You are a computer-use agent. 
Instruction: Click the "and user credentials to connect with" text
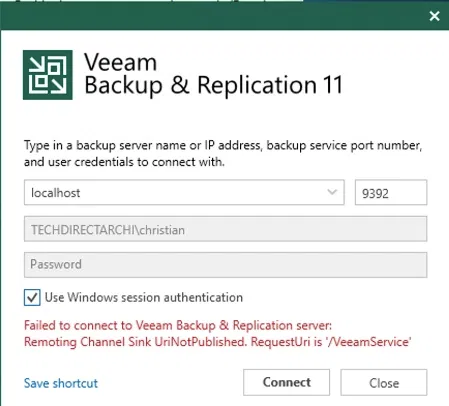(x=124, y=162)
